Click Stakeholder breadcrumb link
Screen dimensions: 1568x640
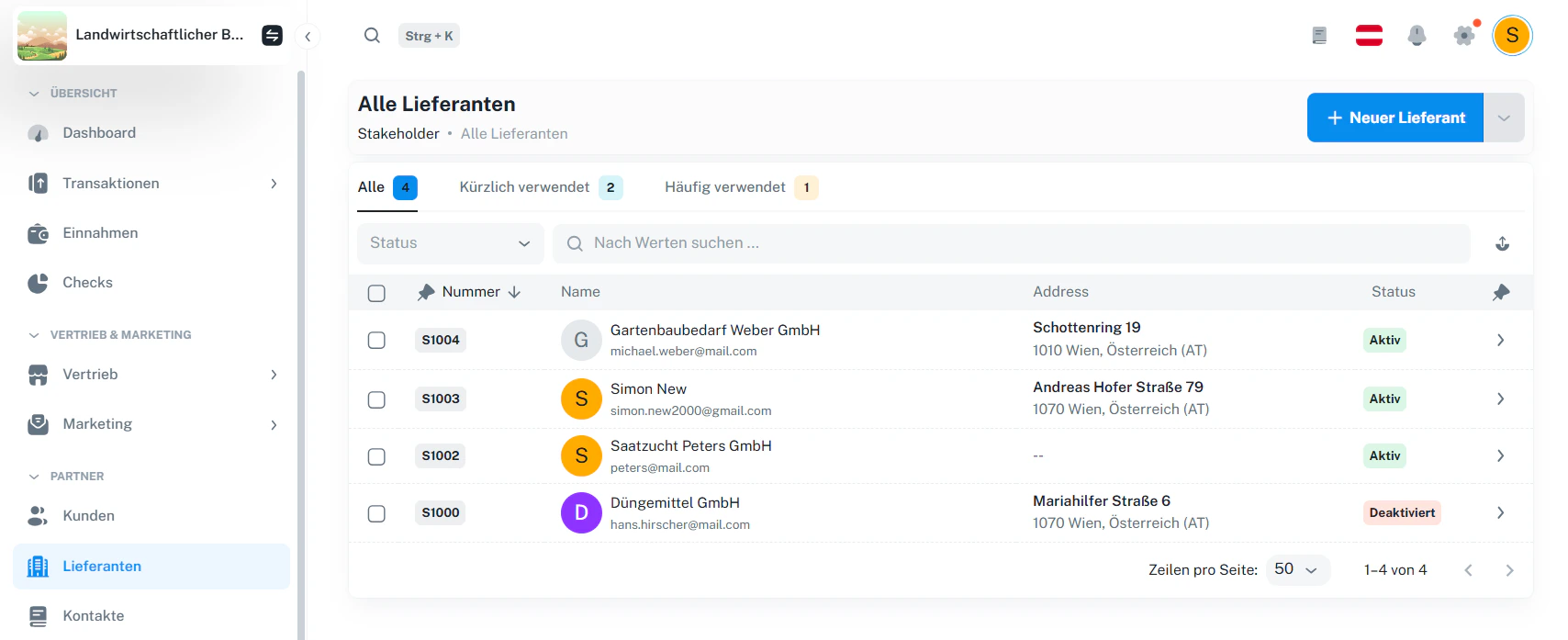[x=398, y=134]
